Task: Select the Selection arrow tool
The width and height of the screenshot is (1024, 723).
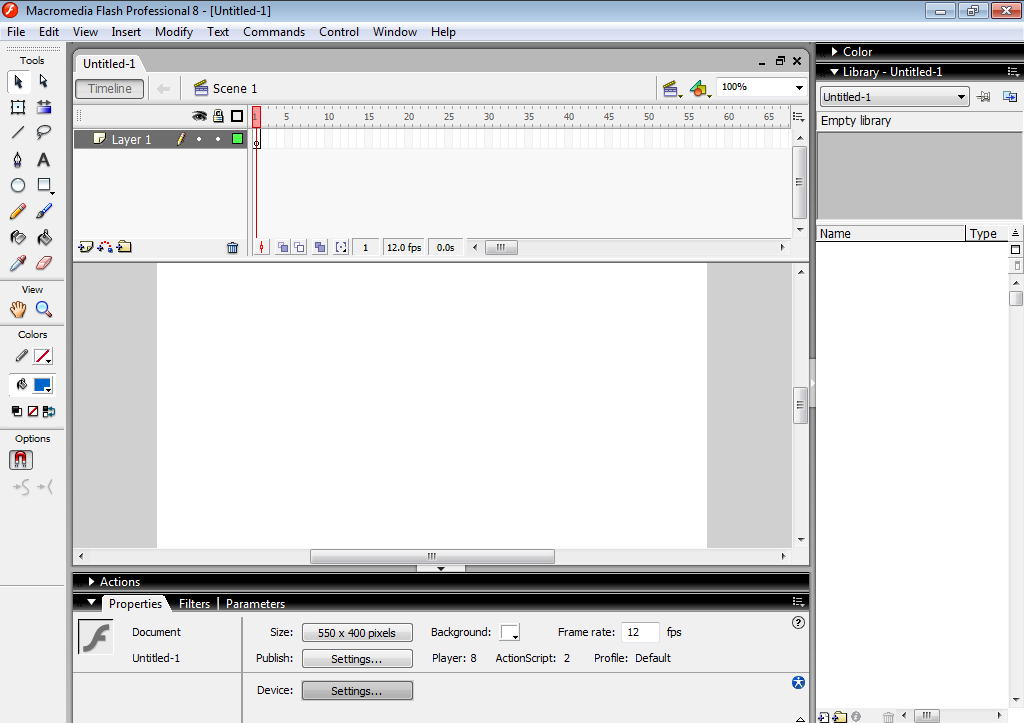Action: pos(18,82)
